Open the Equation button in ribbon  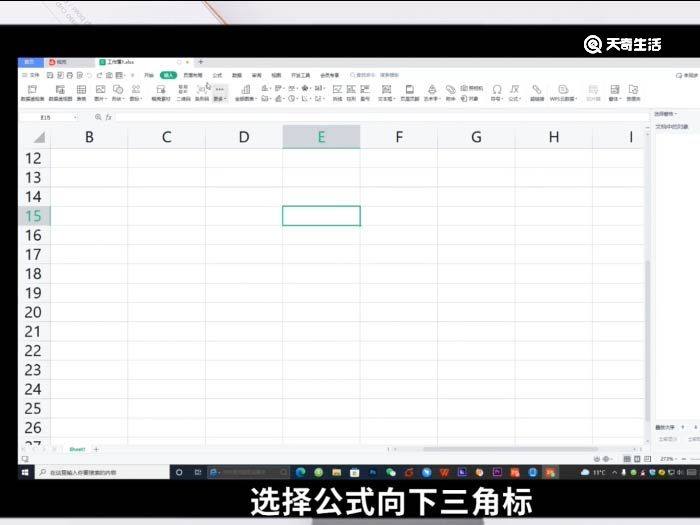515,92
